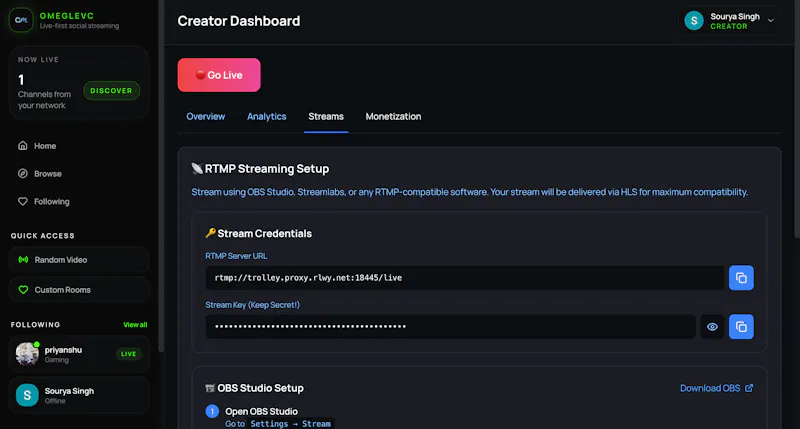Select the Streams tab
Image resolution: width=800 pixels, height=429 pixels.
326,117
